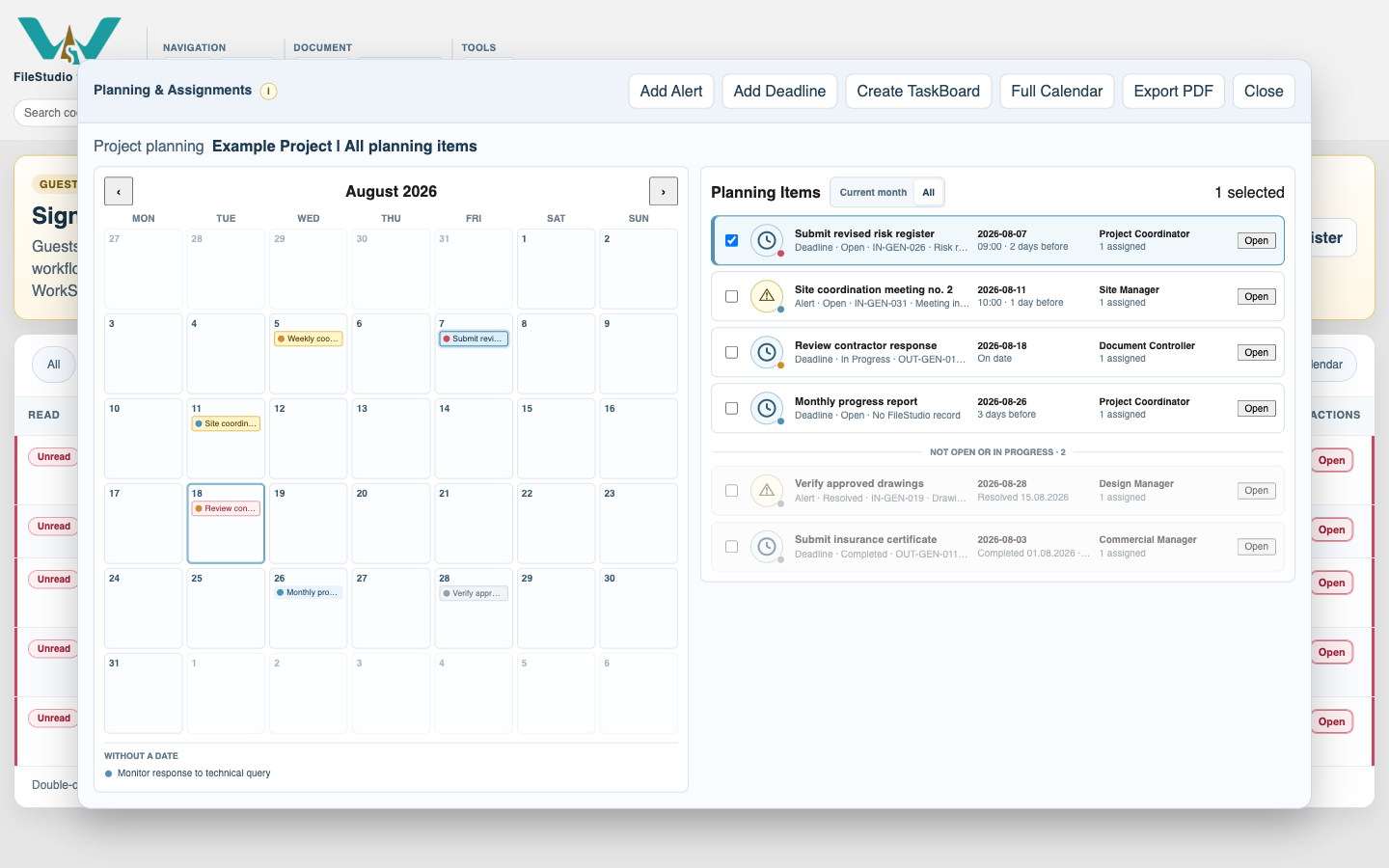This screenshot has width=1389, height=868.
Task: Click the clock icon for Submit revised risk register
Action: tap(767, 241)
